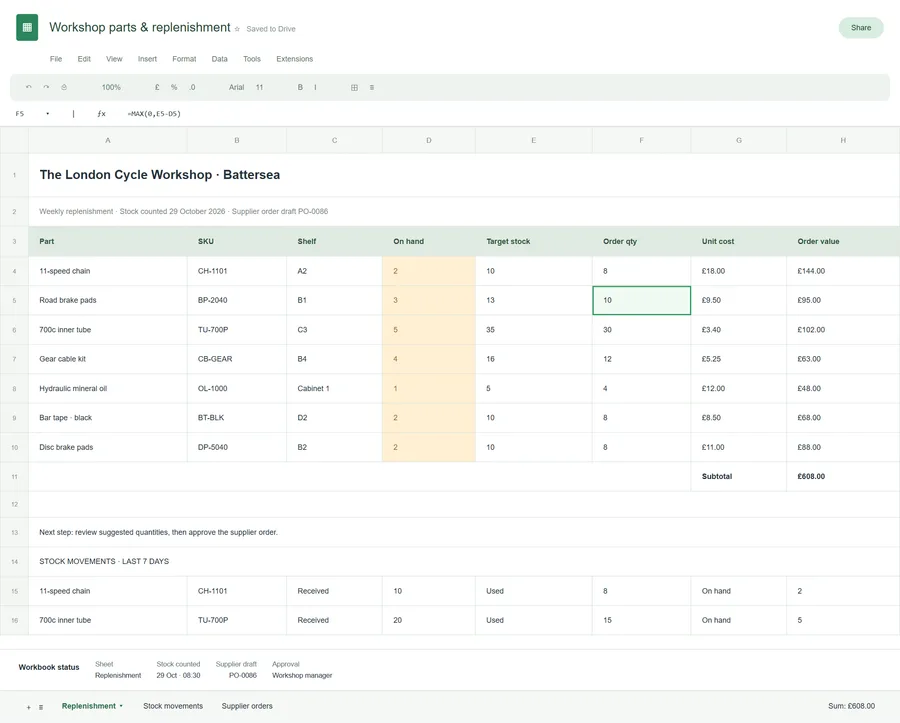
Task: Open the name box dropdown arrow
Action: (48, 114)
